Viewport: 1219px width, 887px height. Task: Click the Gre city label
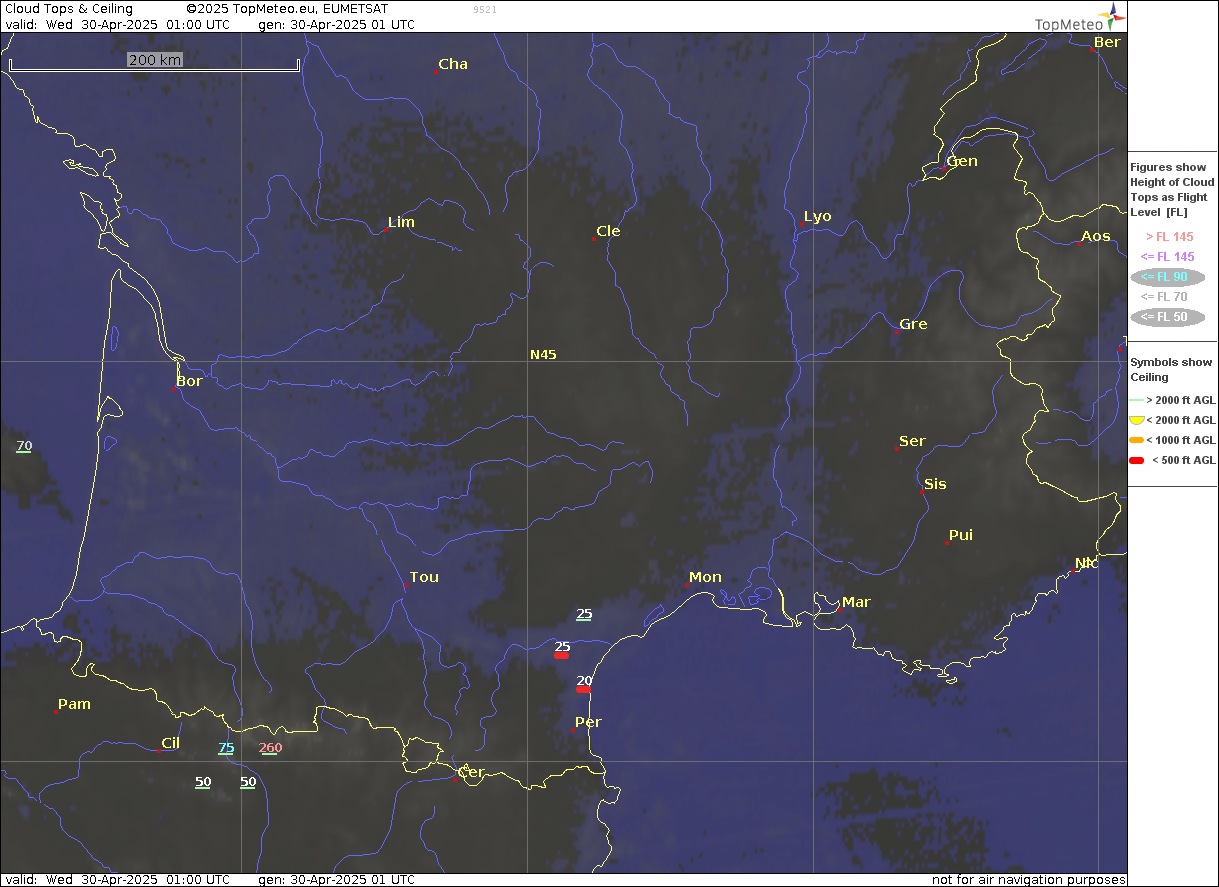click(x=913, y=324)
